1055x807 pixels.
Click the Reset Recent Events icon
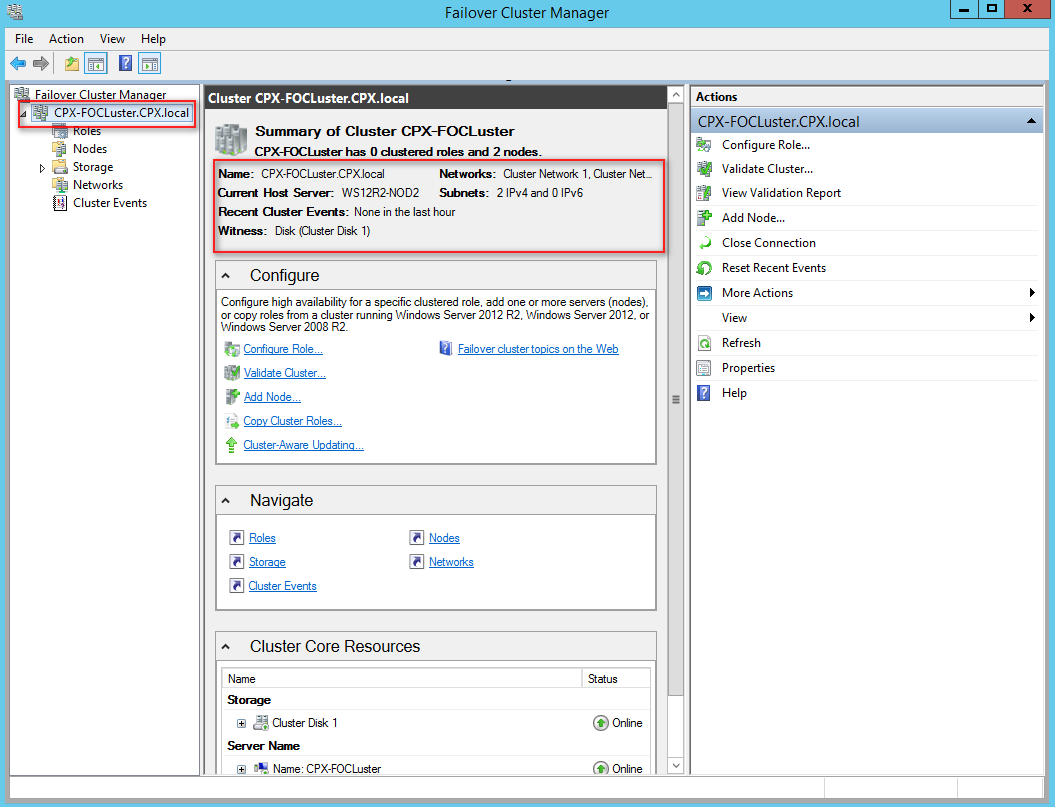point(704,268)
